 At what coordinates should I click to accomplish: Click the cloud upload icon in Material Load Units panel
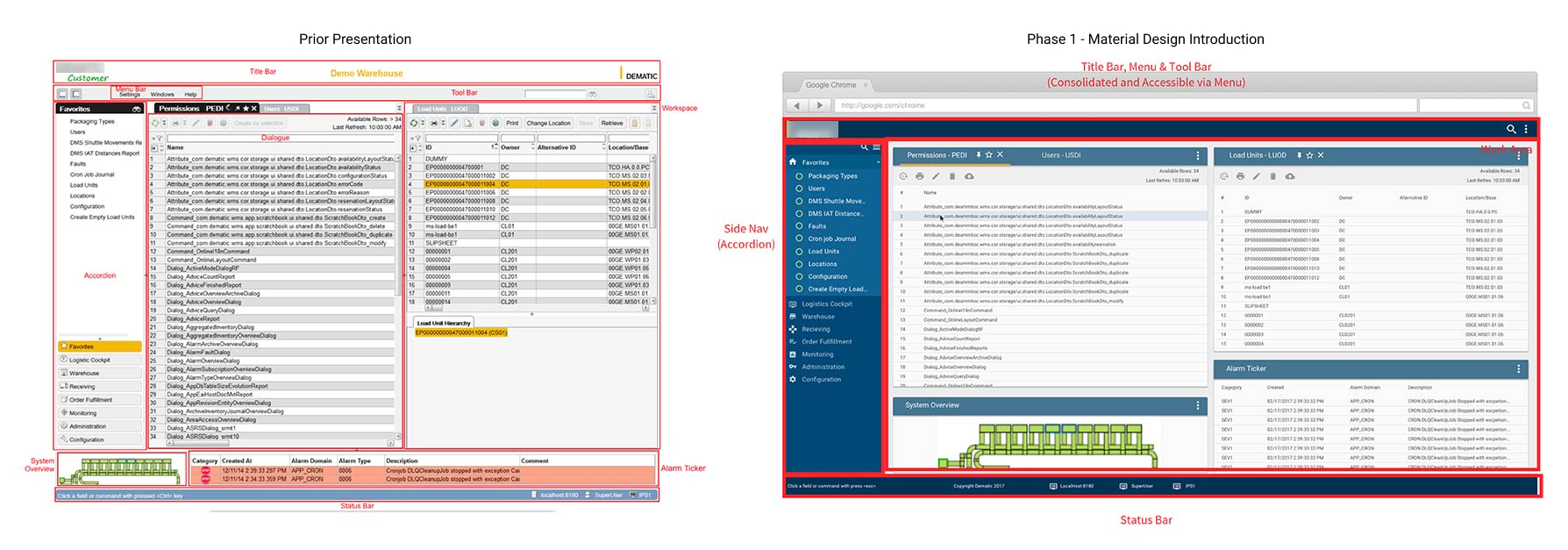pos(1290,176)
